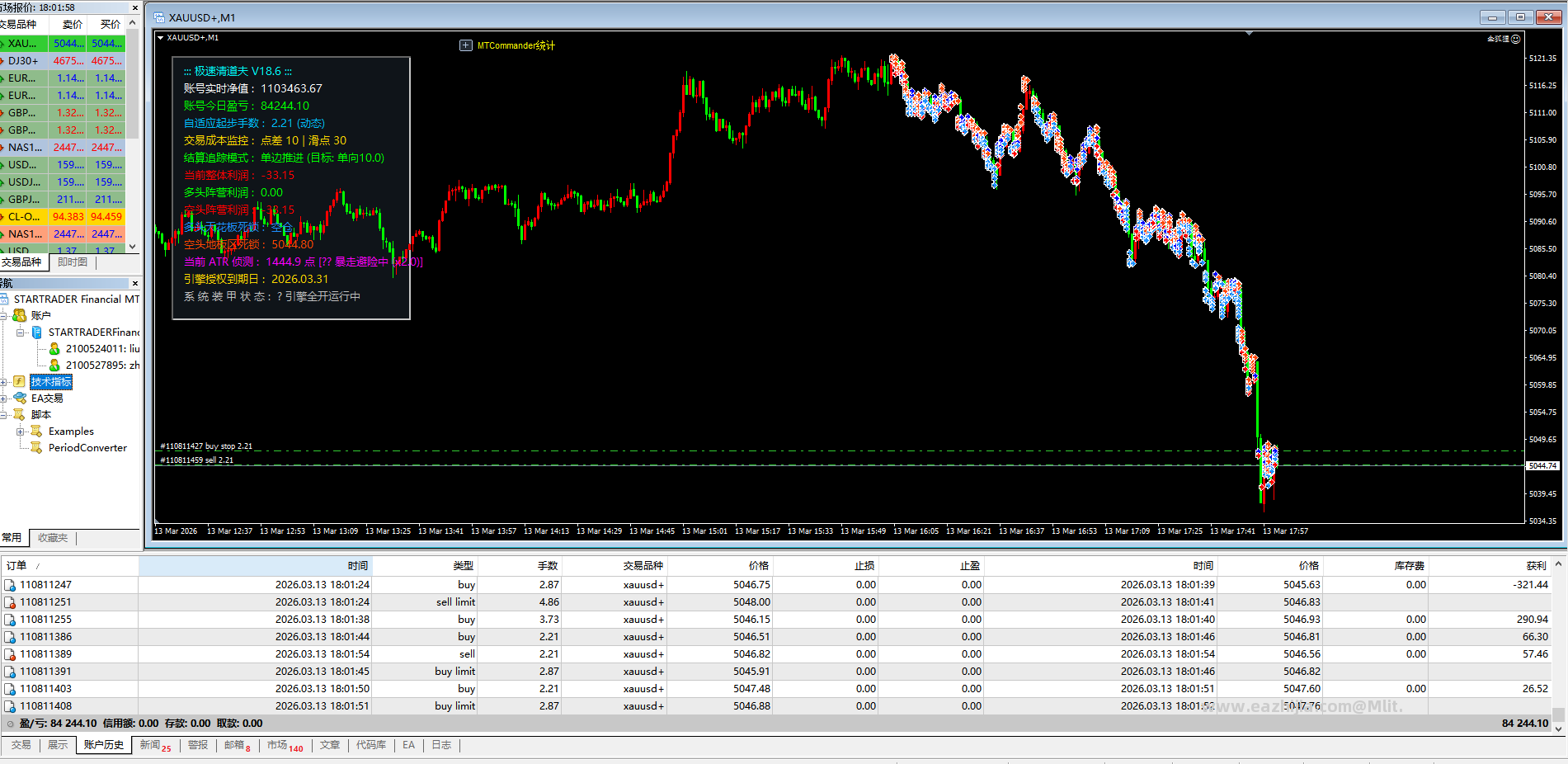Click the STARTRADERFinanc server icon

click(x=36, y=332)
